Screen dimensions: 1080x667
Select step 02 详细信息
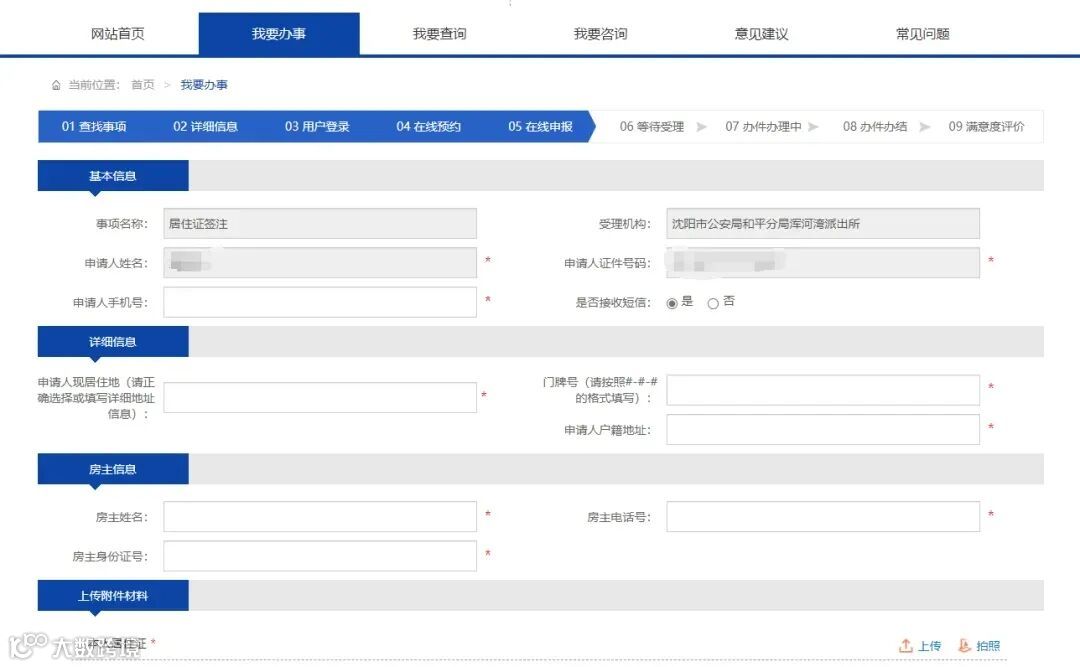pyautogui.click(x=205, y=127)
